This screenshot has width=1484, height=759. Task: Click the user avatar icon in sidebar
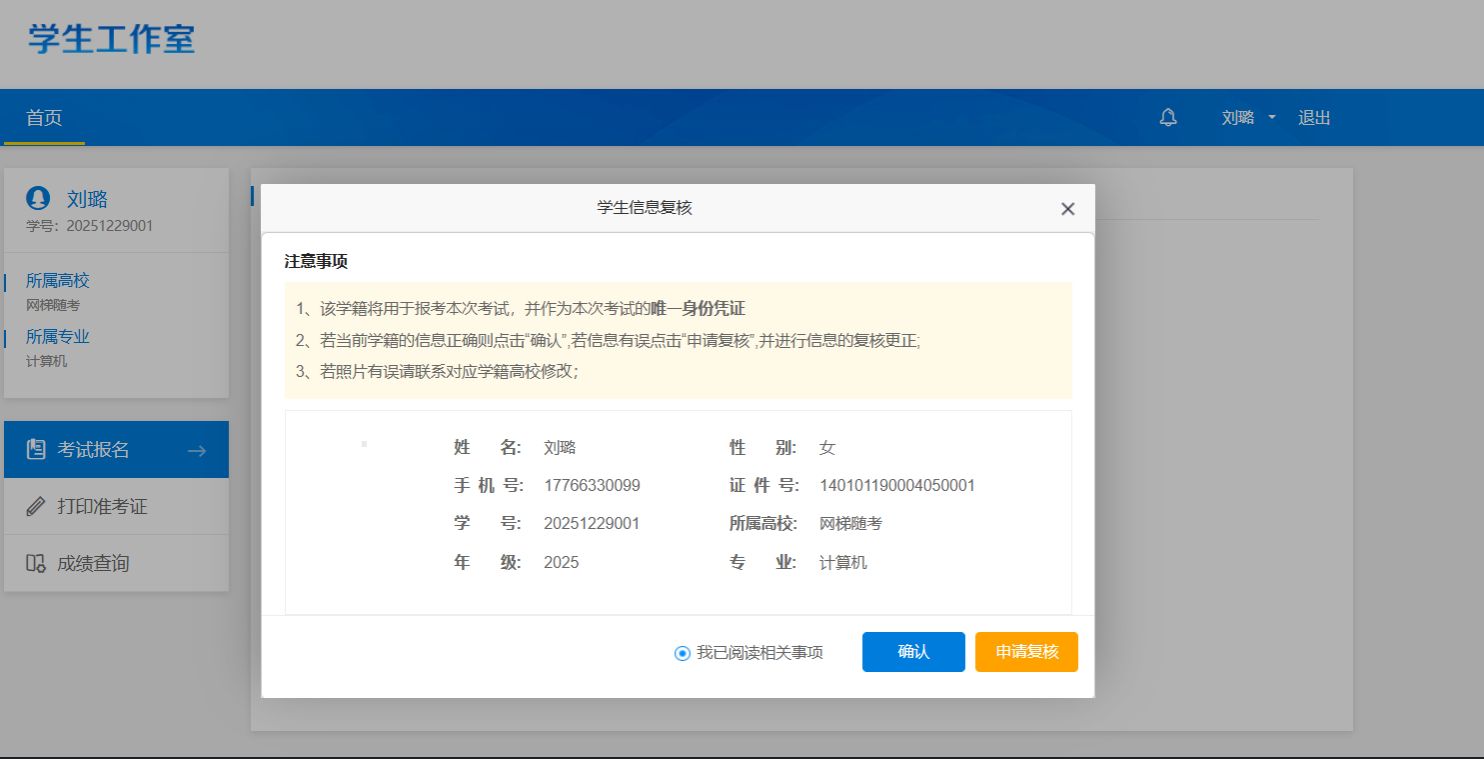(x=38, y=198)
